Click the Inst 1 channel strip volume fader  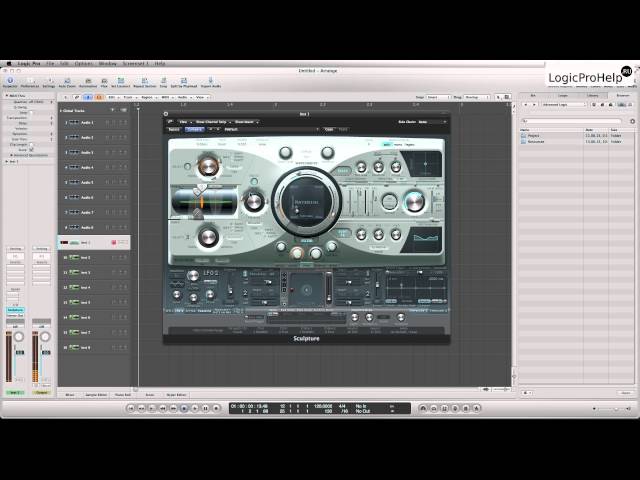coord(20,352)
